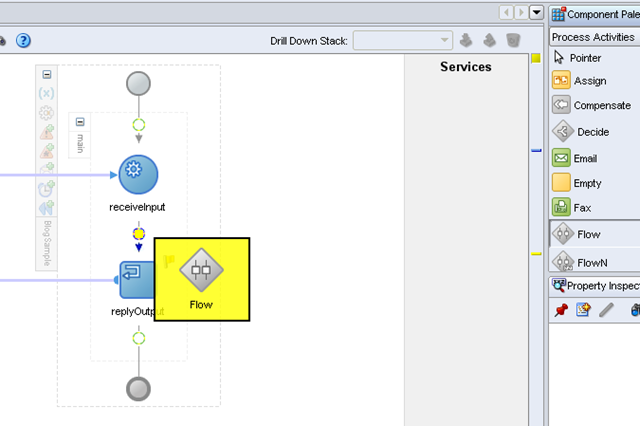This screenshot has height=426, width=640.
Task: Click the replyOutput activity node
Action: [137, 280]
